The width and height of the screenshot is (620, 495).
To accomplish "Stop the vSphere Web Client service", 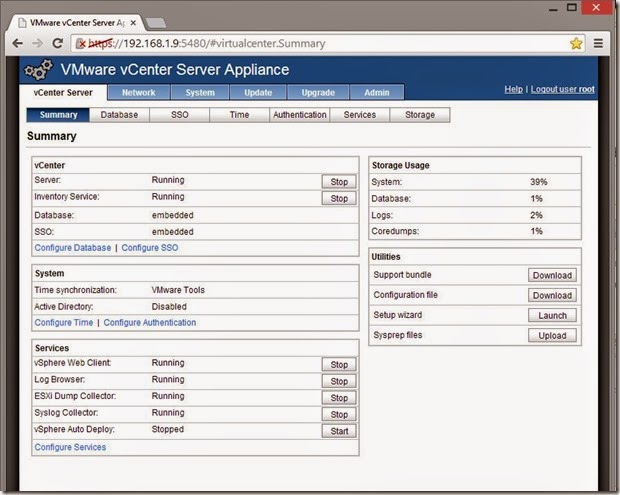I will 339,365.
